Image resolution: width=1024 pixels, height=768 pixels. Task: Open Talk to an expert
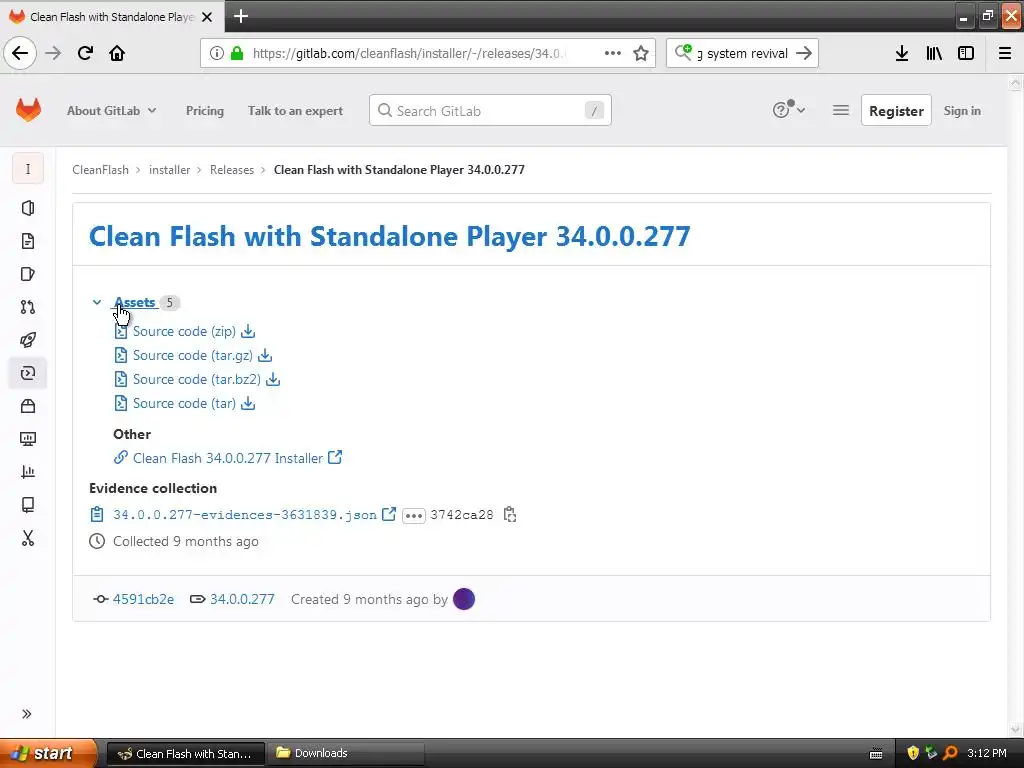pyautogui.click(x=295, y=111)
